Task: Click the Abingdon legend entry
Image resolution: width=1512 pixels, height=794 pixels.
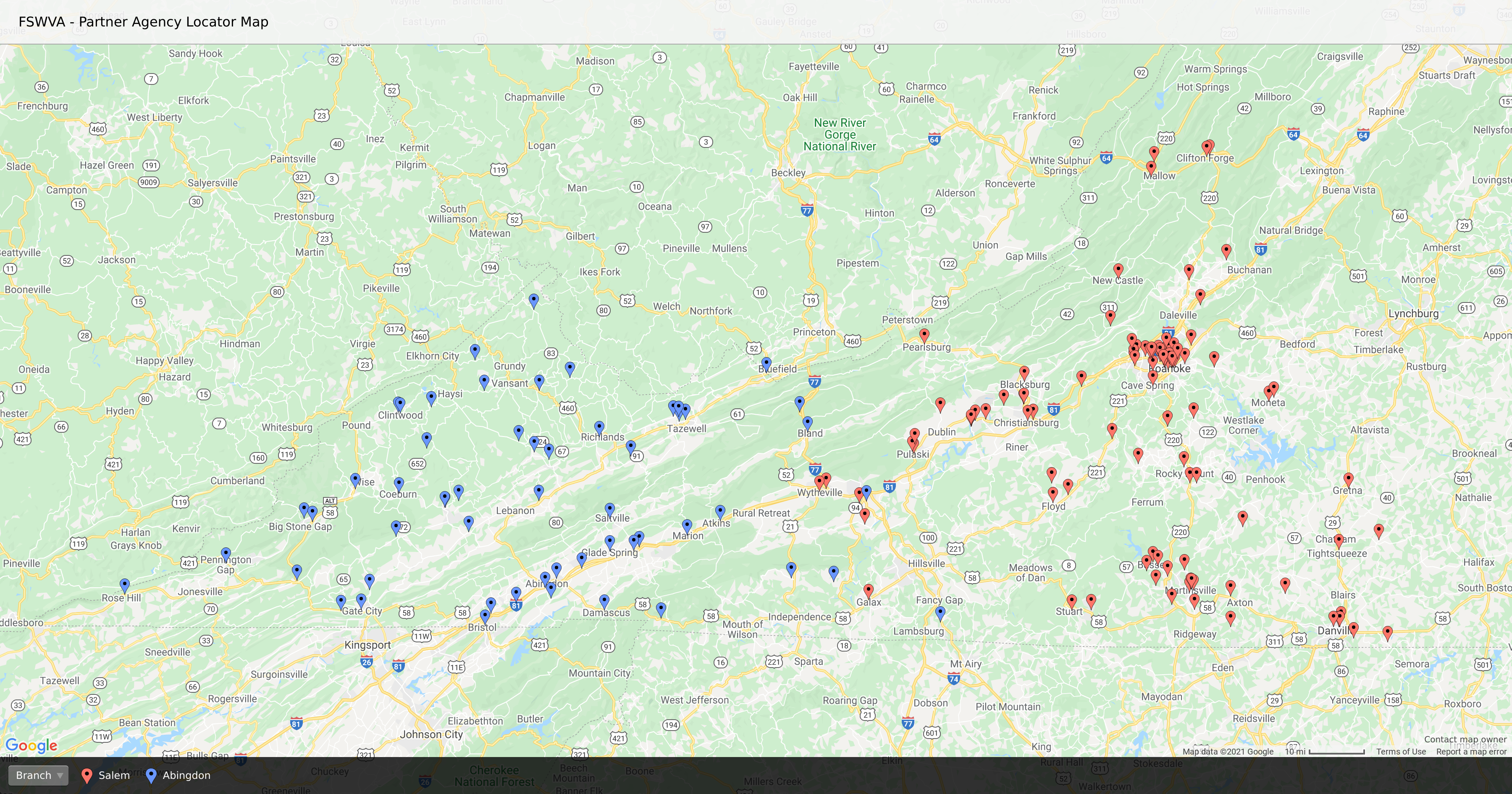Action: tap(178, 775)
